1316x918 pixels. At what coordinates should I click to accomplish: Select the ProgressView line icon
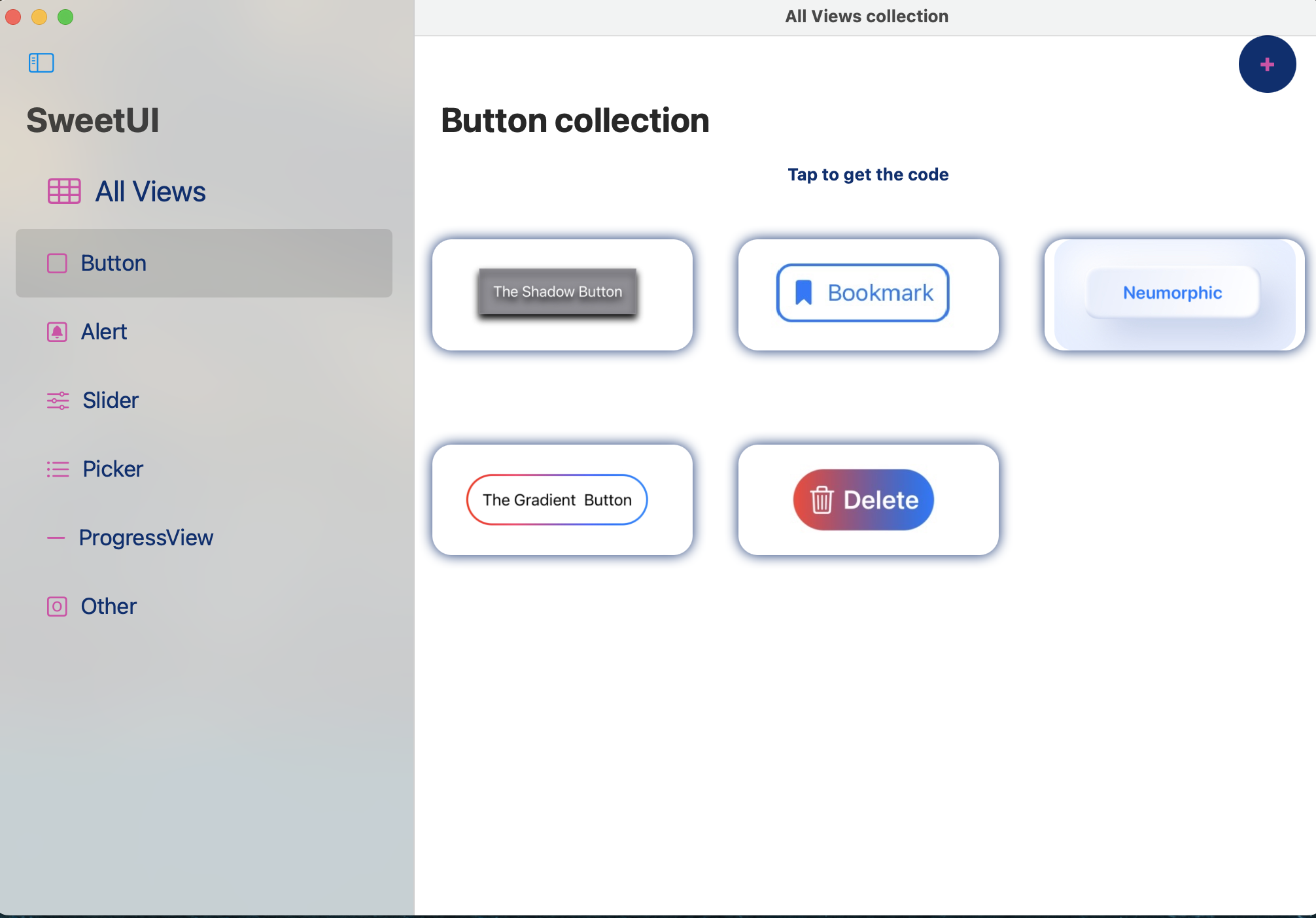(x=58, y=537)
